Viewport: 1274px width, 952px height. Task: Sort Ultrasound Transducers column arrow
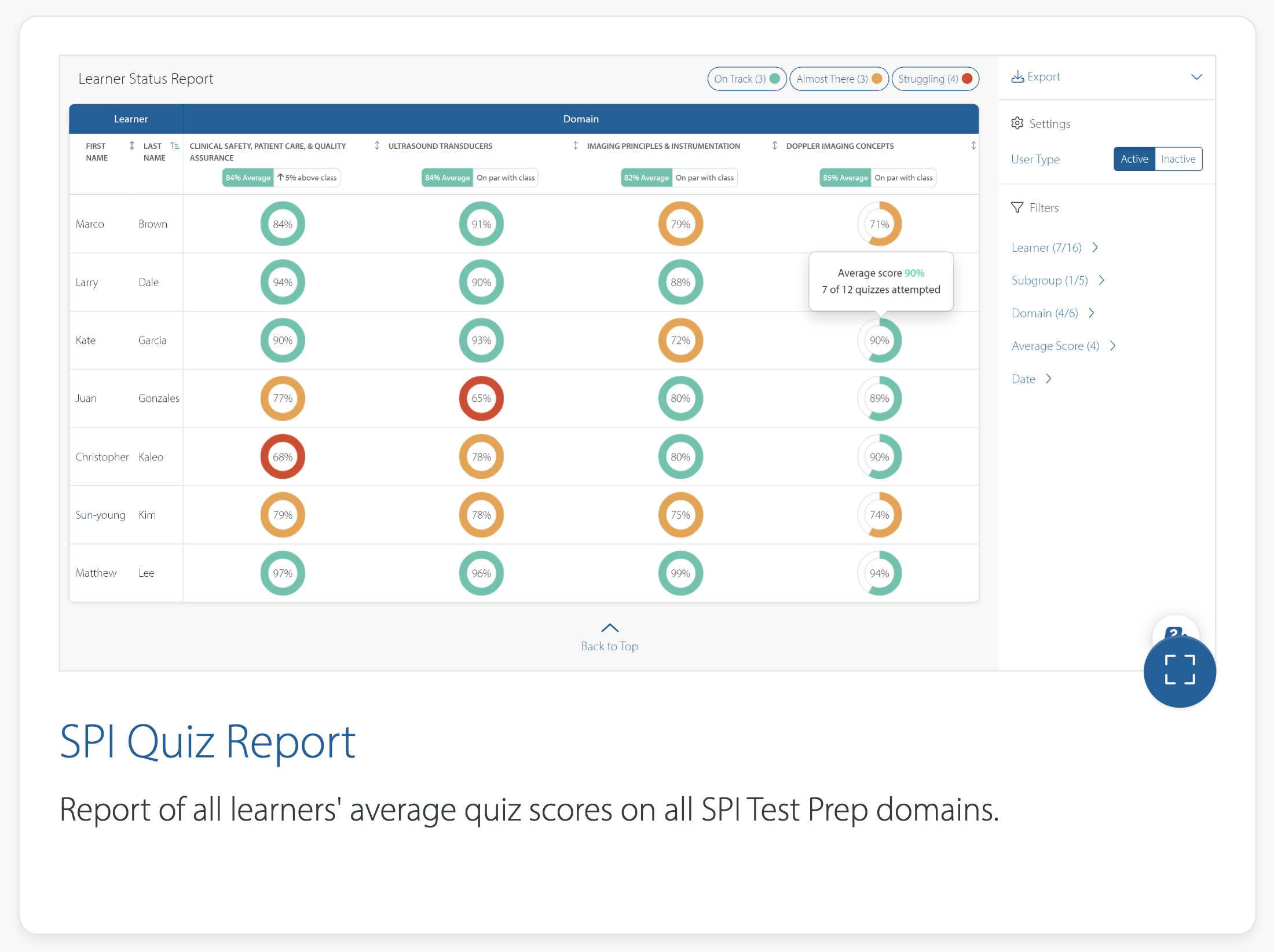pos(576,146)
